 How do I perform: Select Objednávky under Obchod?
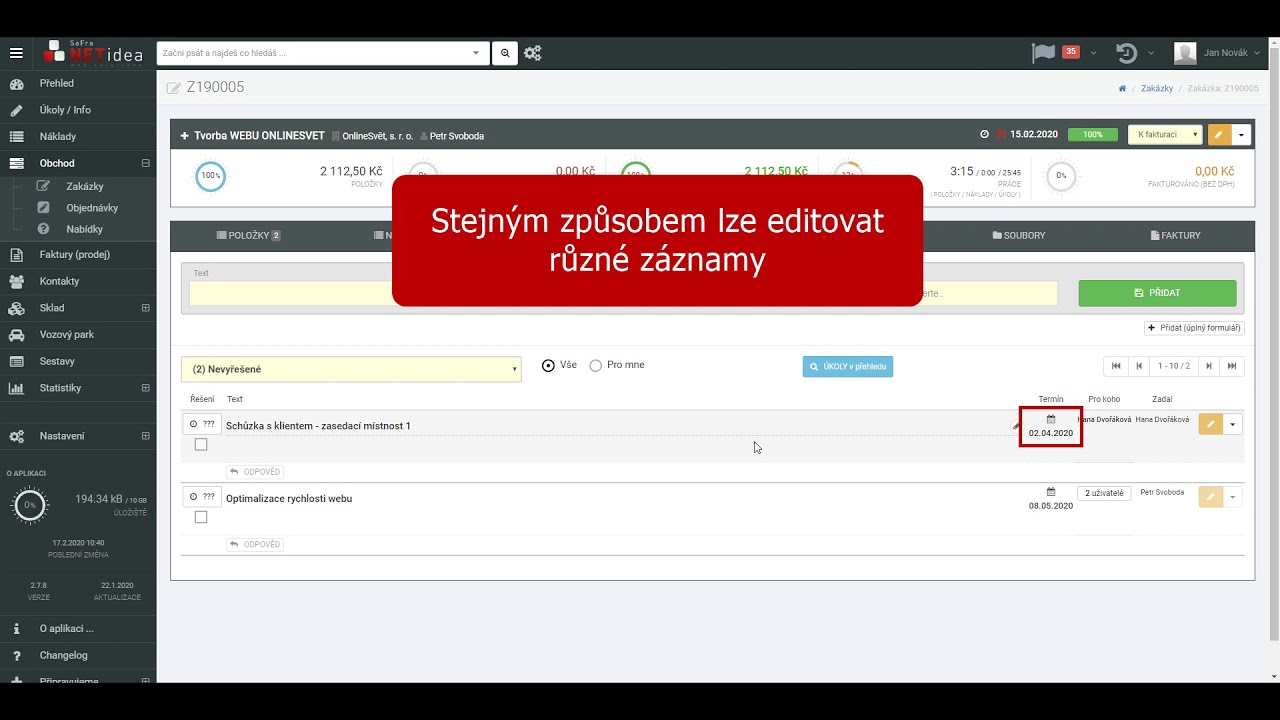[92, 208]
